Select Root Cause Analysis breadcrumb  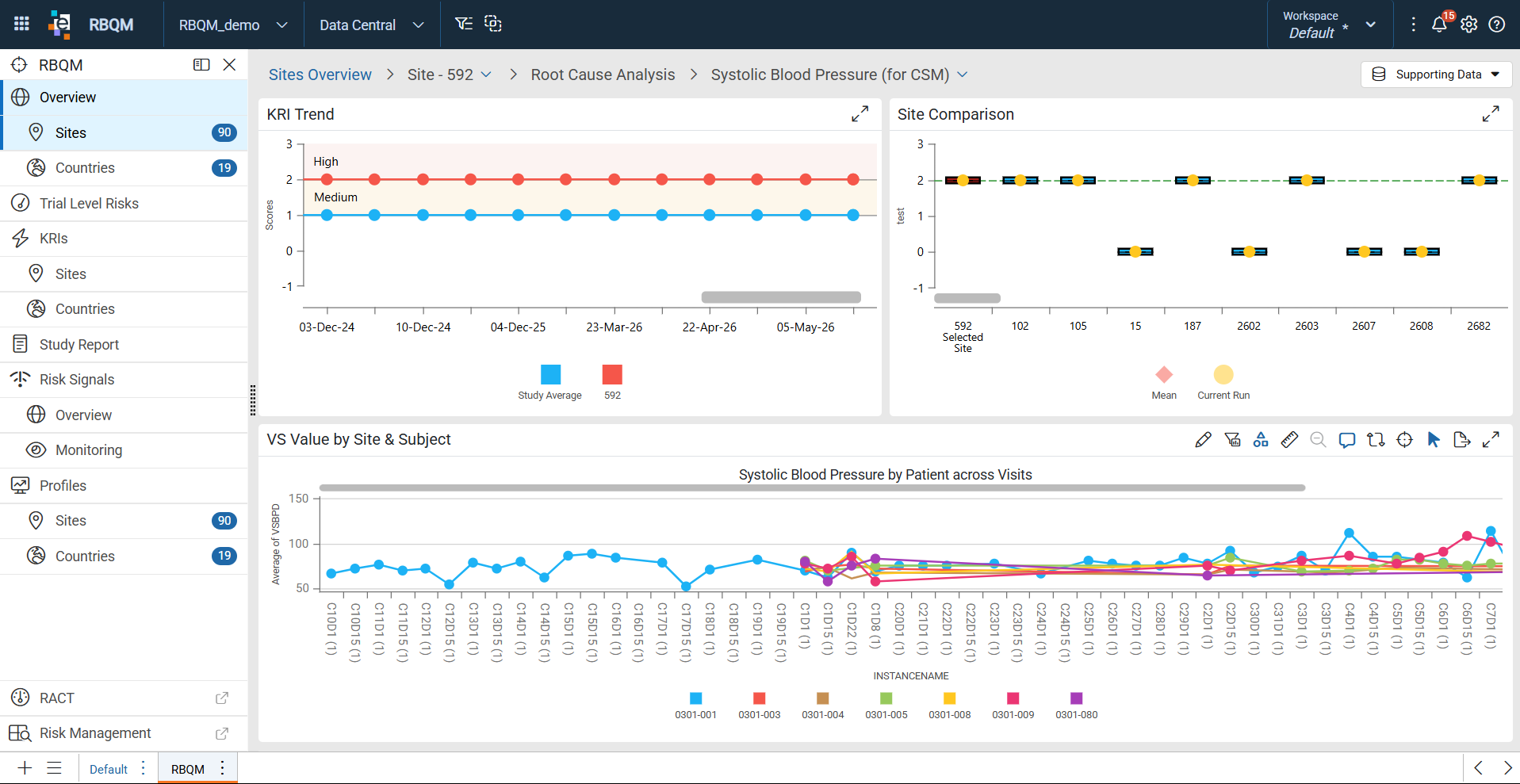[603, 75]
